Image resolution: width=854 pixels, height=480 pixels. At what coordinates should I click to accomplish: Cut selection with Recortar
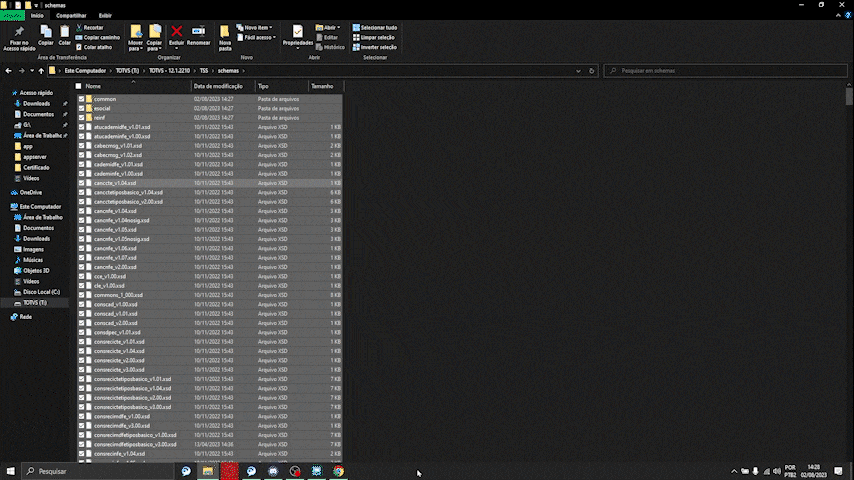coord(90,28)
